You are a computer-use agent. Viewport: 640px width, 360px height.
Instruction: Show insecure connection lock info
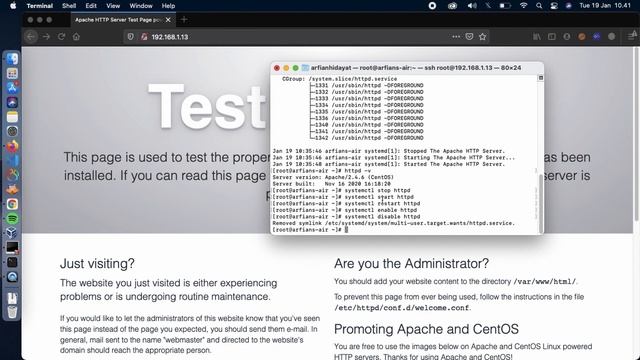pos(144,37)
